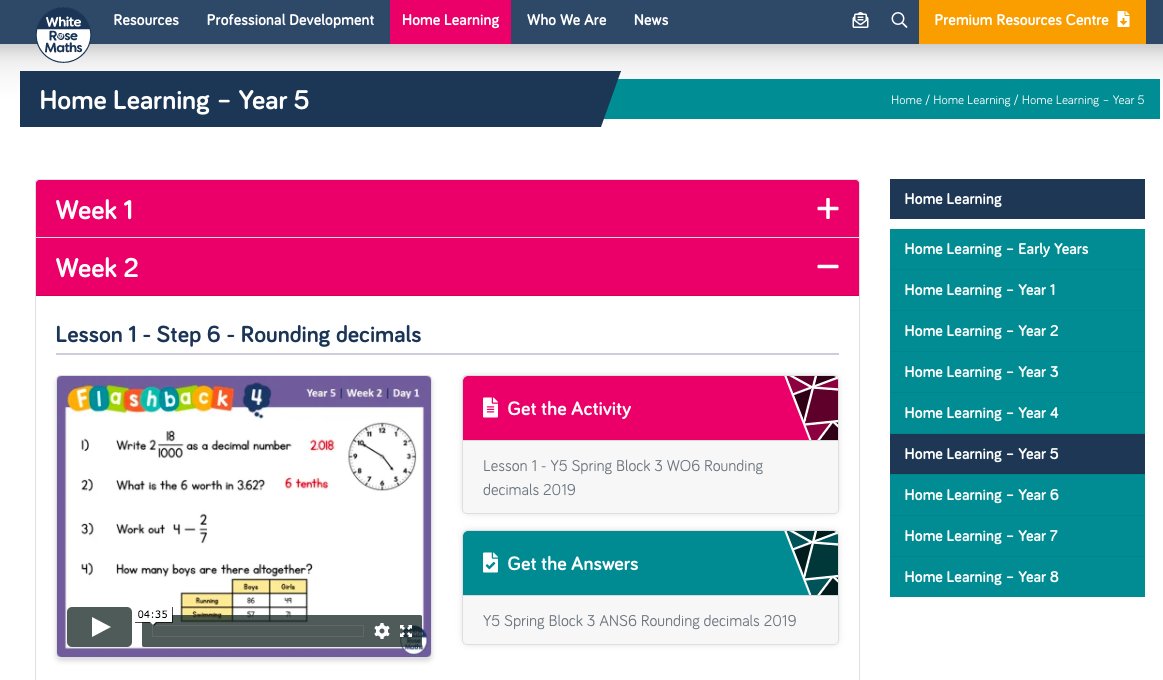1163x680 pixels.
Task: Click the Get the Activity button
Action: [650, 408]
